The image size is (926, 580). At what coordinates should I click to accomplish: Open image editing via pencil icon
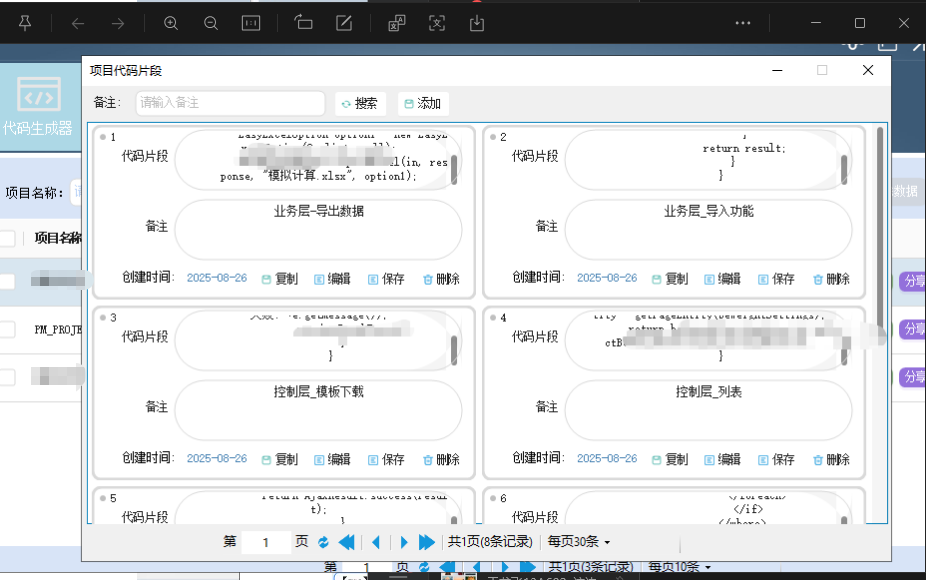tap(344, 23)
